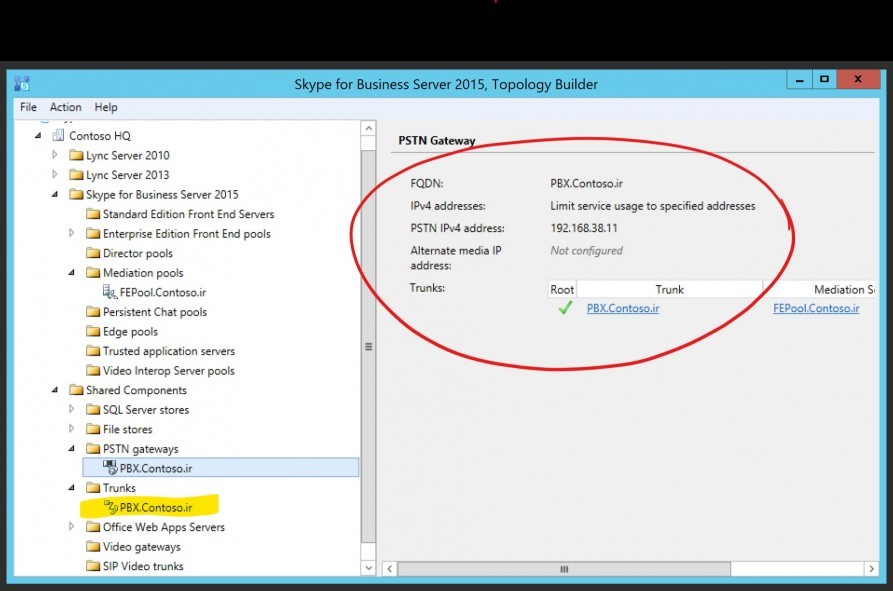The height and width of the screenshot is (591, 893).
Task: Click the PSTN gateways folder icon
Action: 93,449
